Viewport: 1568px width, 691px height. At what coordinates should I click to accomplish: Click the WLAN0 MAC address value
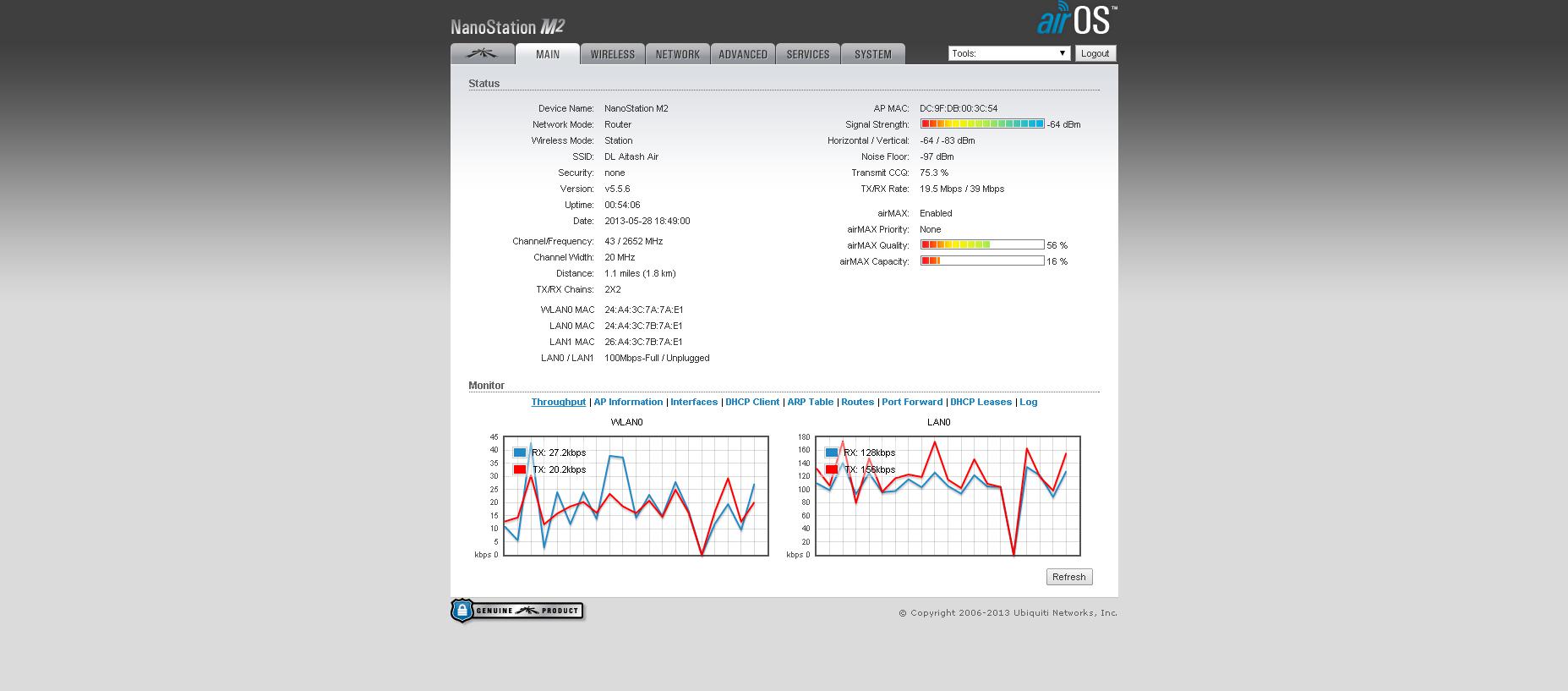[x=644, y=310]
